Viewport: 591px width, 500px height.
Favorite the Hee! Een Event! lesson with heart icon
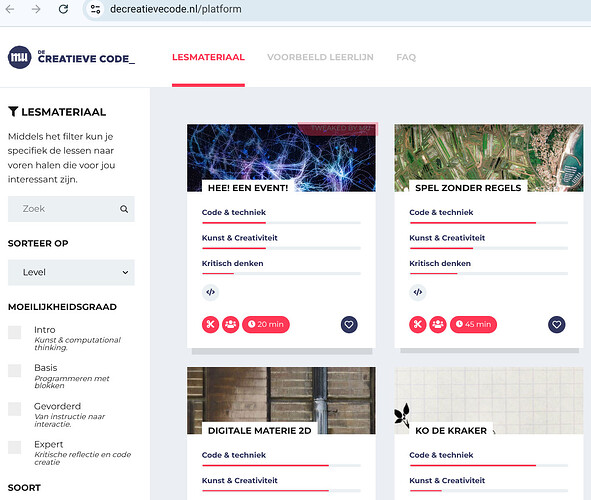click(349, 324)
